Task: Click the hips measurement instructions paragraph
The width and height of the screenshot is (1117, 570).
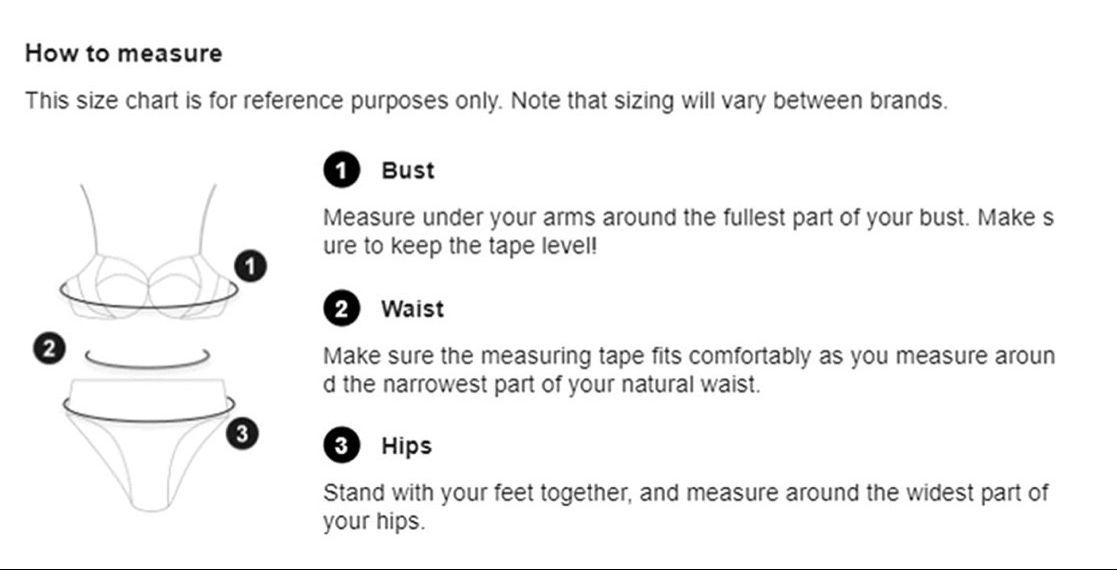Action: (x=685, y=507)
